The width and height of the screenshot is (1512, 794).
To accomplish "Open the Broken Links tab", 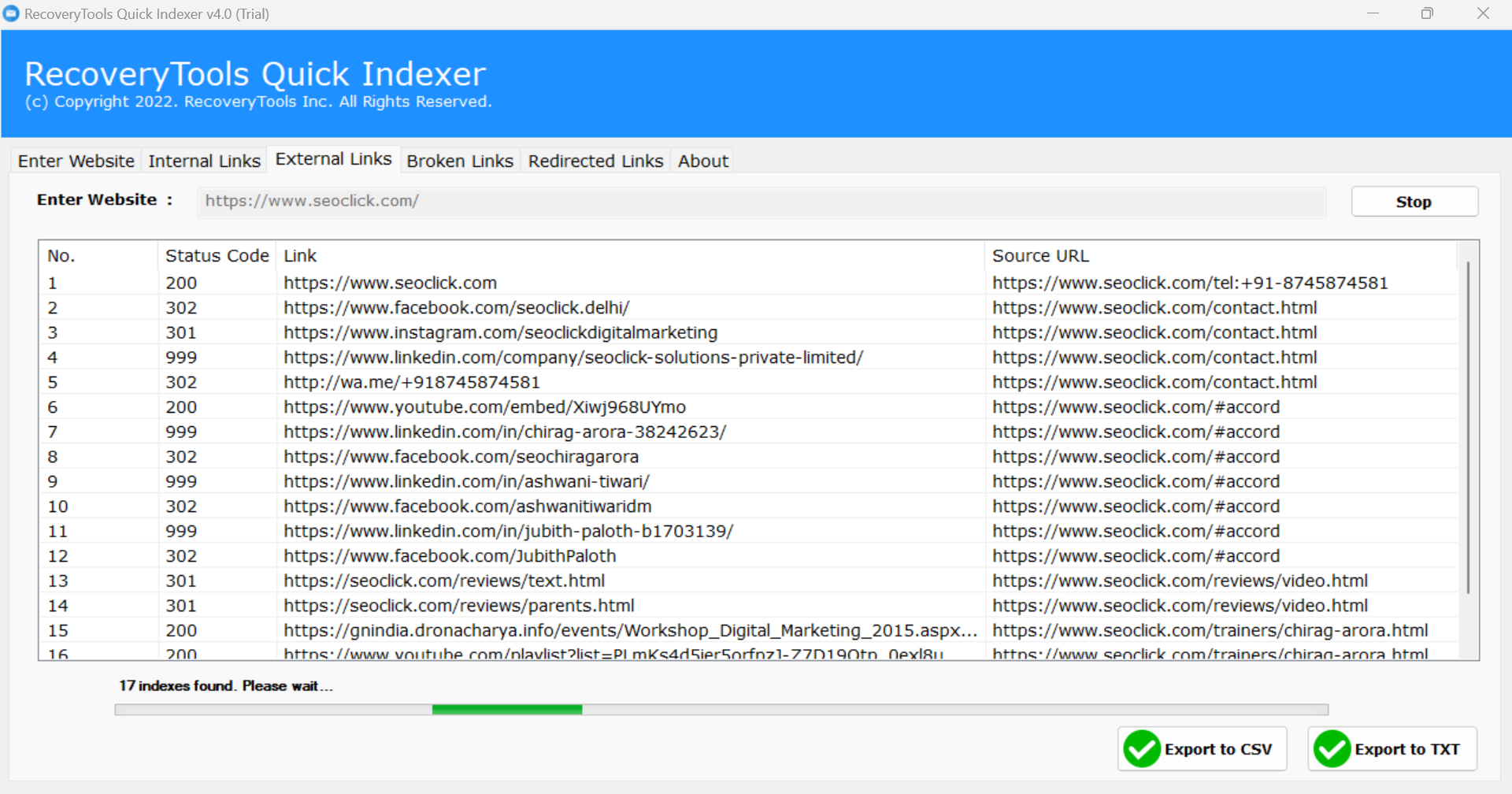I will pyautogui.click(x=460, y=161).
